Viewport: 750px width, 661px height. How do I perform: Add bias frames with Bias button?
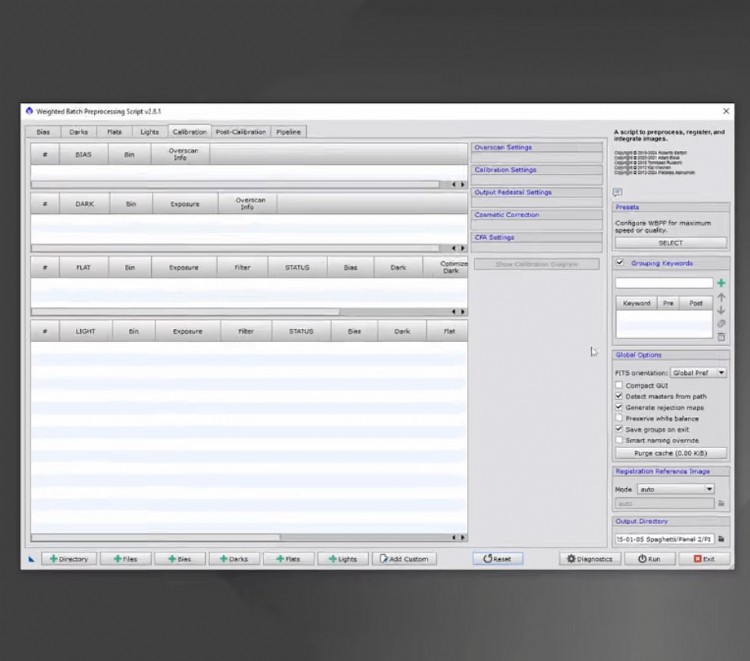coord(180,559)
